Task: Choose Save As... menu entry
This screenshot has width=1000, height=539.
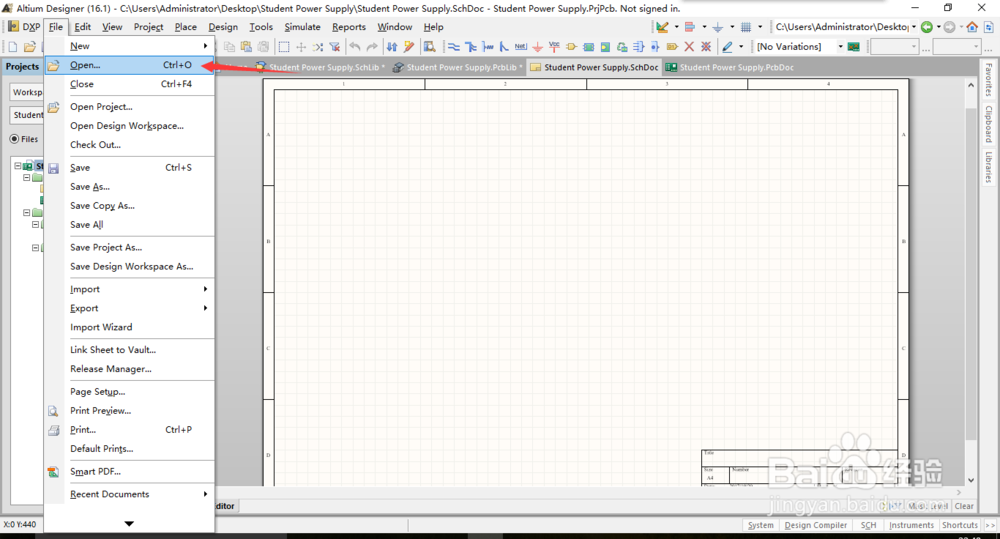Action: click(129, 187)
